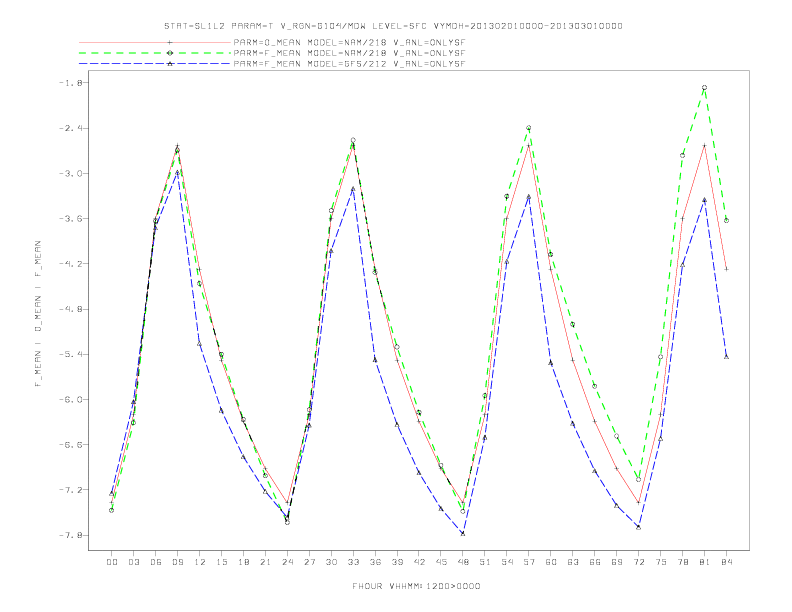
Task: Click x-axis tick label 72
Action: (x=638, y=562)
